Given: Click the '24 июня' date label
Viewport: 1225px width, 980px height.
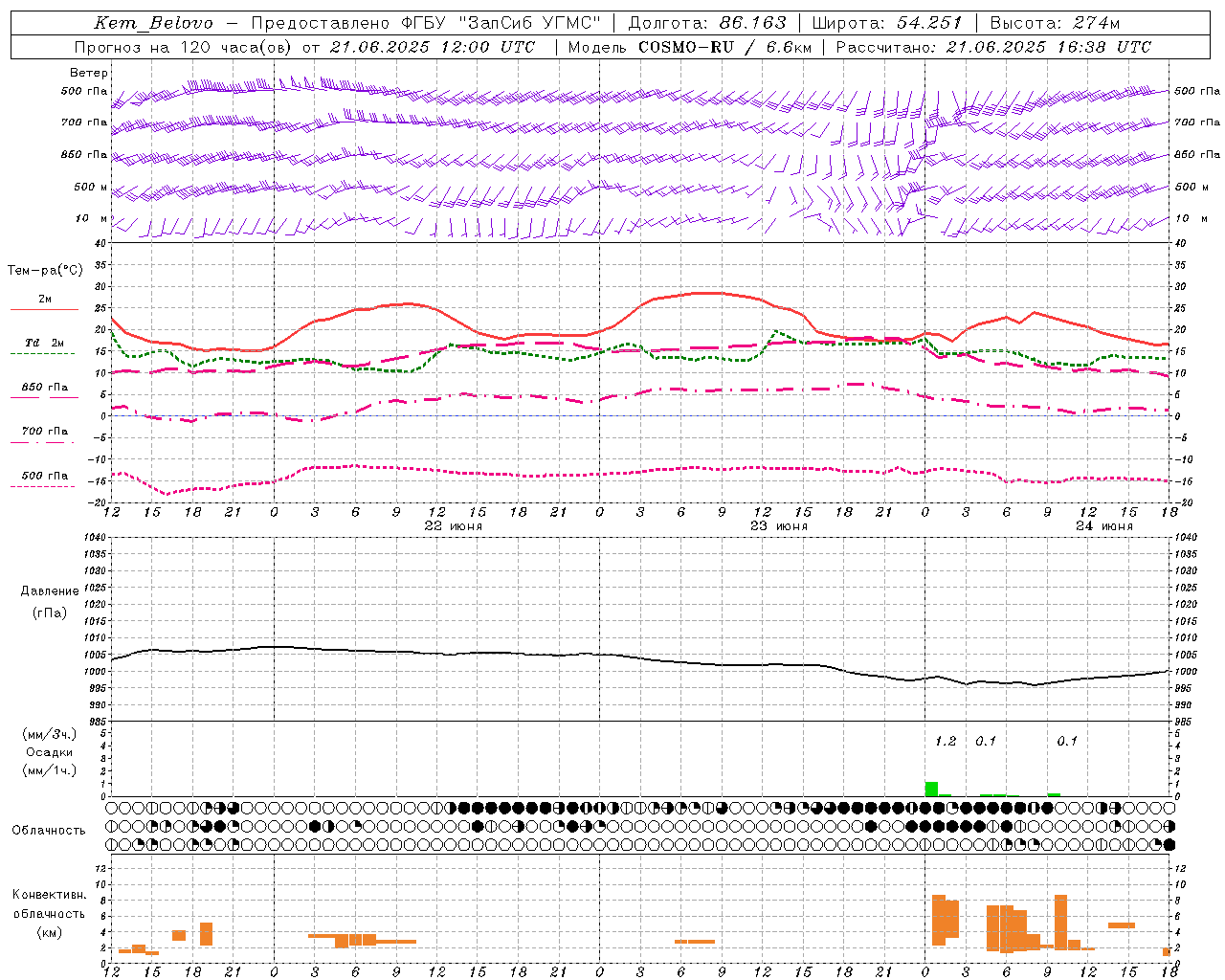Looking at the screenshot, I should coord(1103,526).
